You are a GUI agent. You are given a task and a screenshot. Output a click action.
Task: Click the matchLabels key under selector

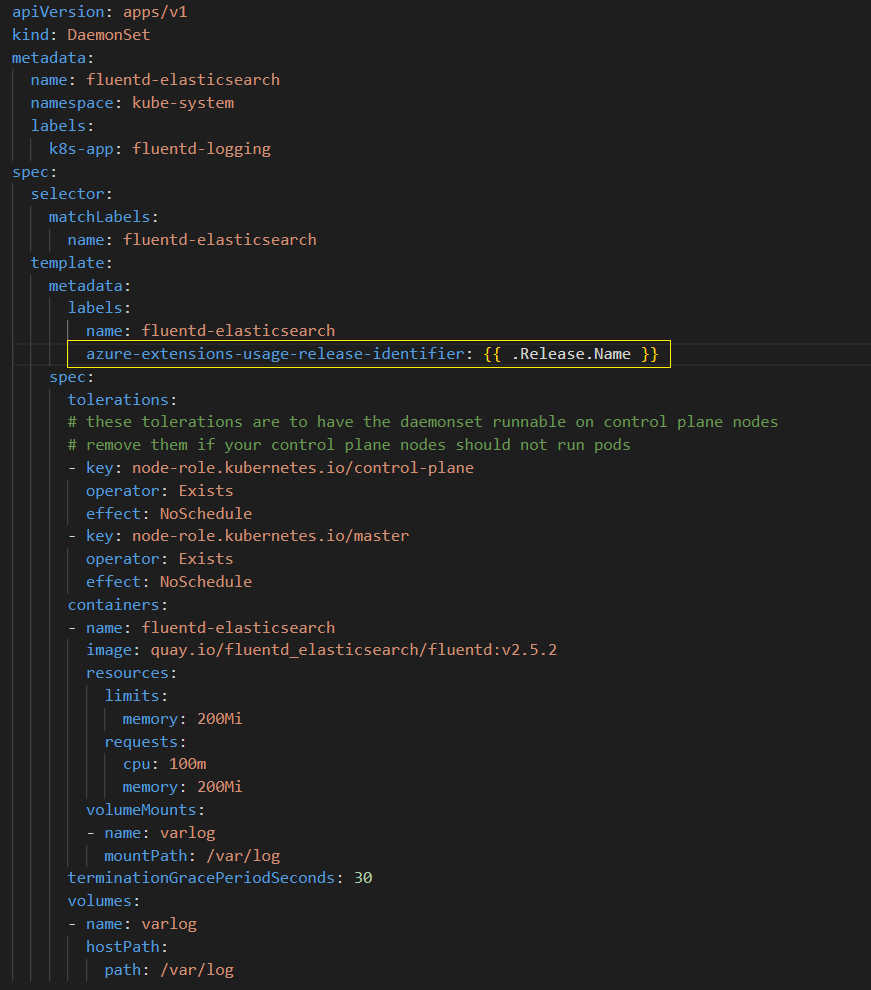[x=102, y=216]
